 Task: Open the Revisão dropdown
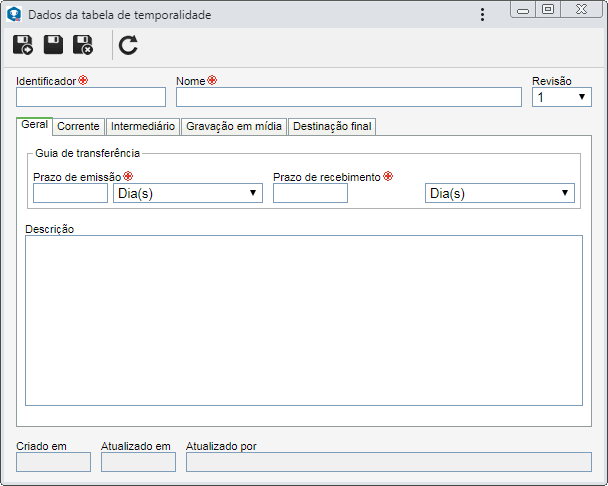click(561, 97)
